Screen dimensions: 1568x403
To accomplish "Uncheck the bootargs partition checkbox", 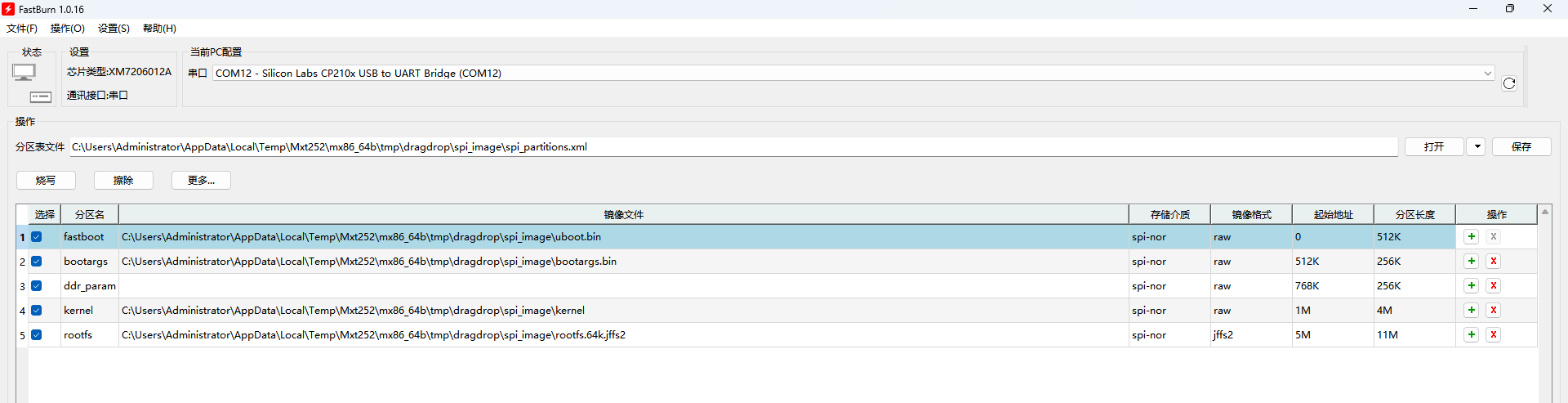I will (x=37, y=262).
